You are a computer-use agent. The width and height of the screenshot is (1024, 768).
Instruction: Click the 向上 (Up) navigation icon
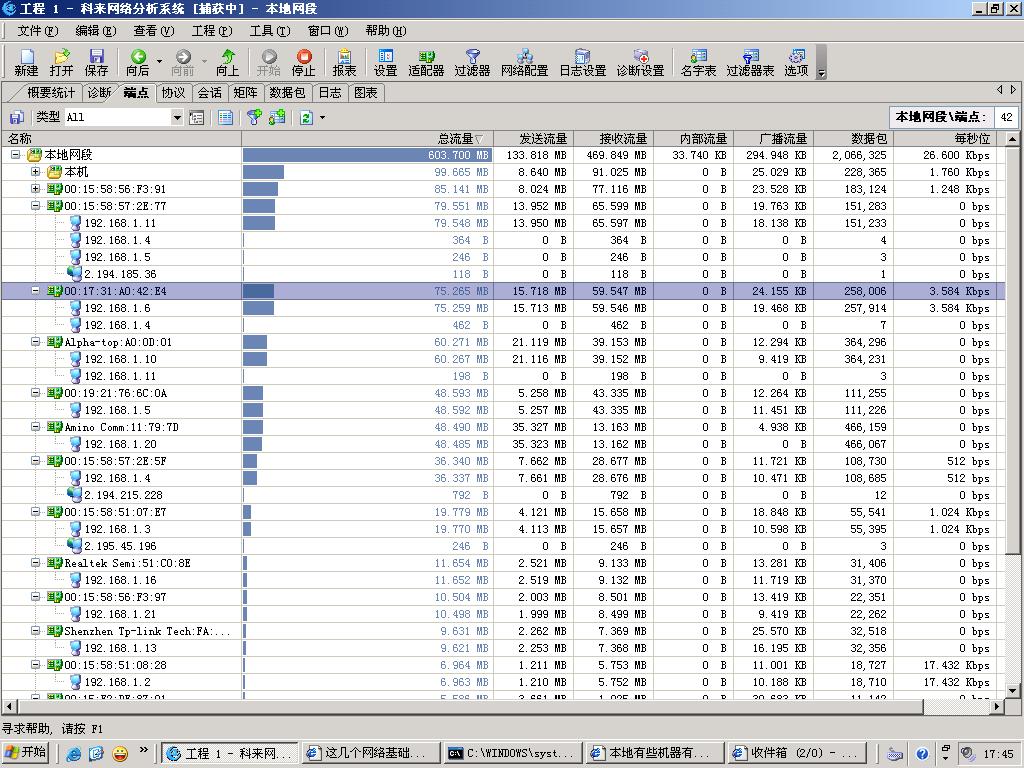point(228,62)
